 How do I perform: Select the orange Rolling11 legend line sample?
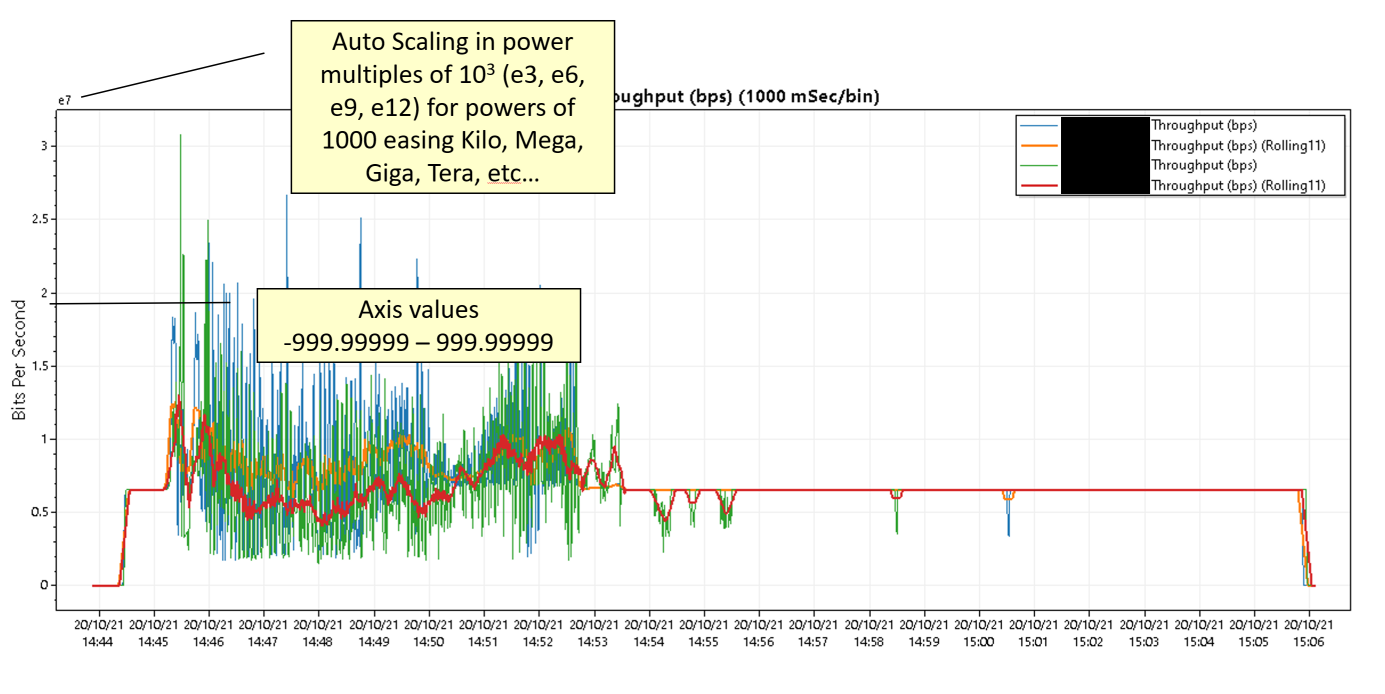click(x=1038, y=145)
